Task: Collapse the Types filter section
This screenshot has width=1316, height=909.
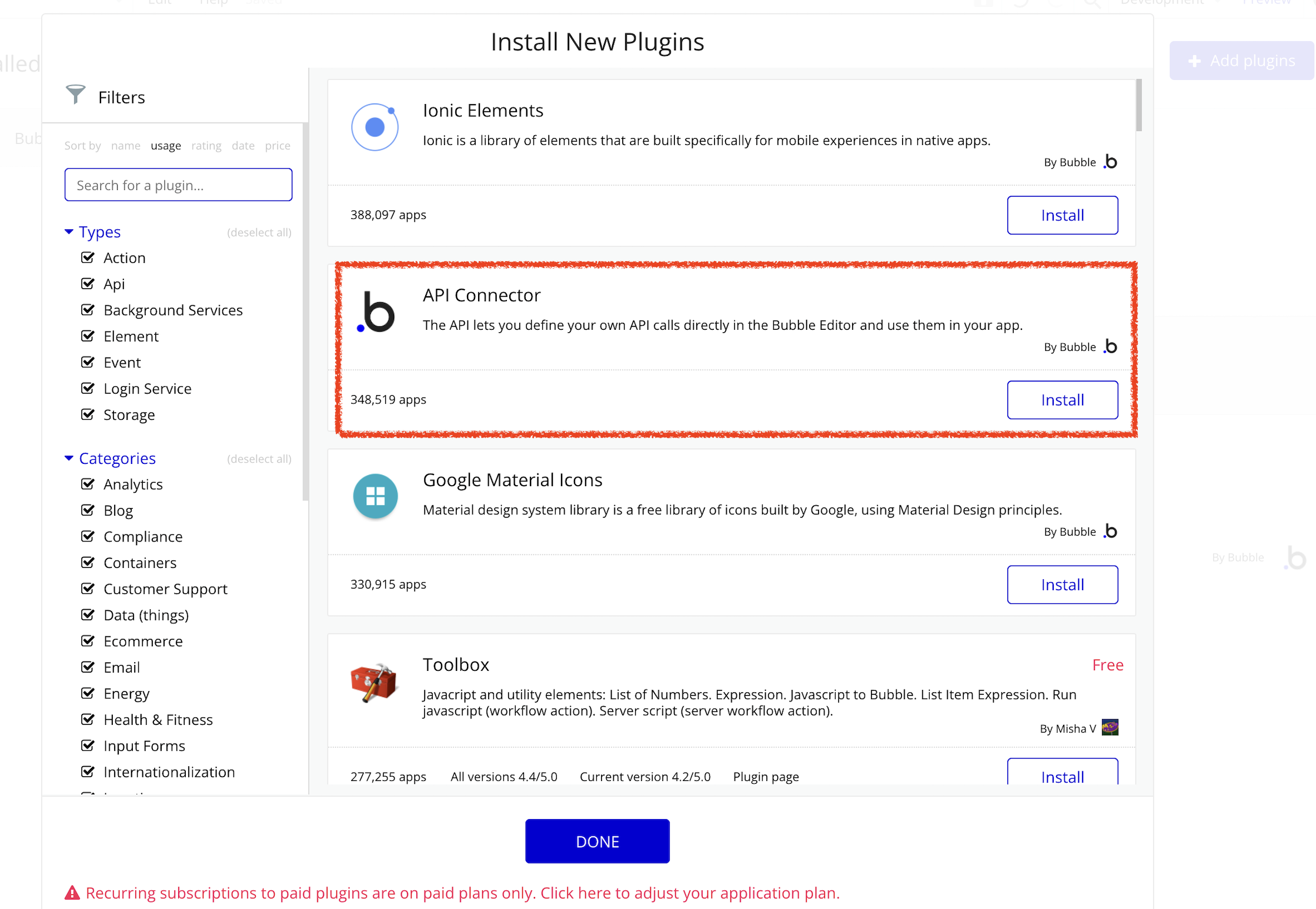Action: point(69,232)
